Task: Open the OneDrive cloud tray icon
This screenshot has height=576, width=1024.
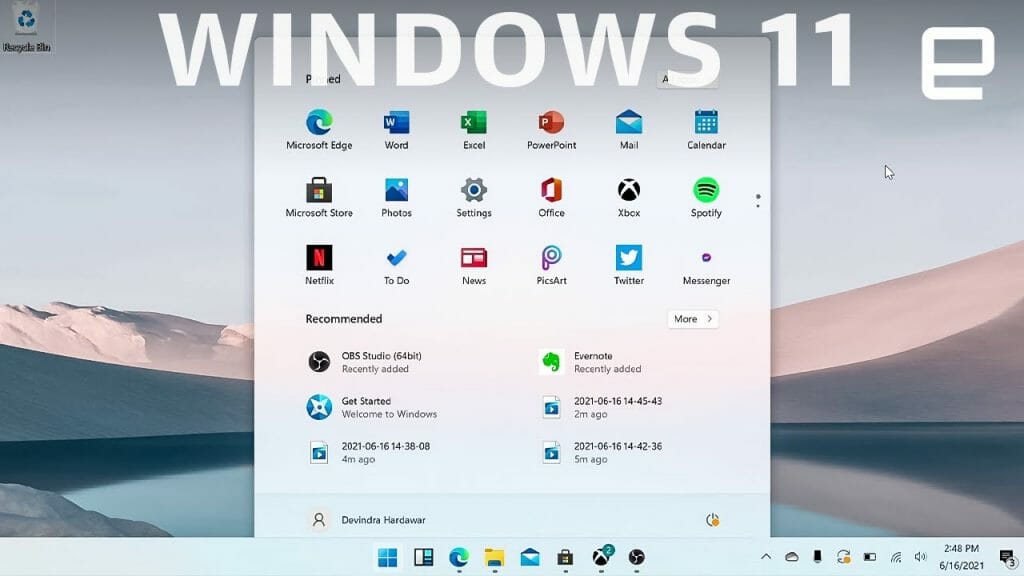Action: tap(792, 557)
